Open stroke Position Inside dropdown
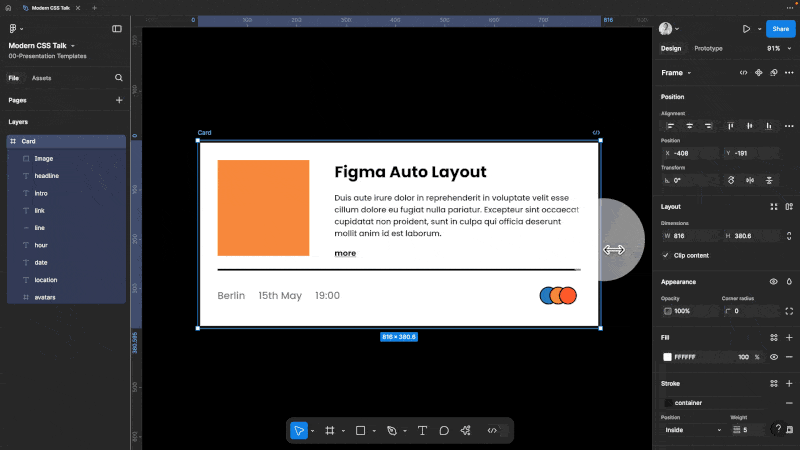This screenshot has width=800, height=450. [693, 430]
